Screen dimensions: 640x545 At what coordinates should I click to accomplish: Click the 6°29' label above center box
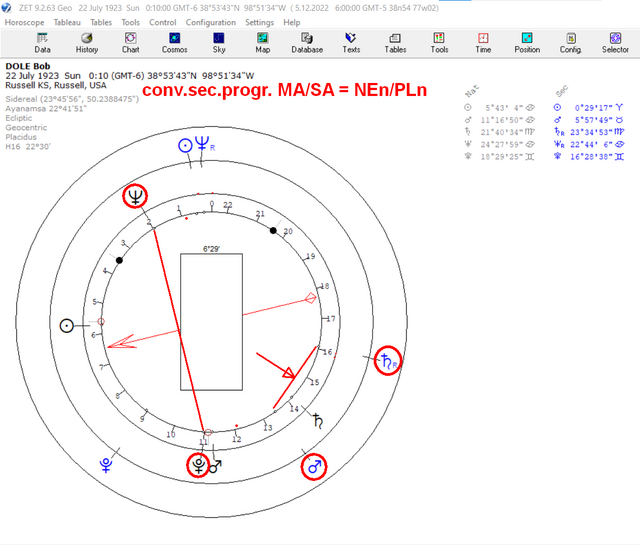211,249
